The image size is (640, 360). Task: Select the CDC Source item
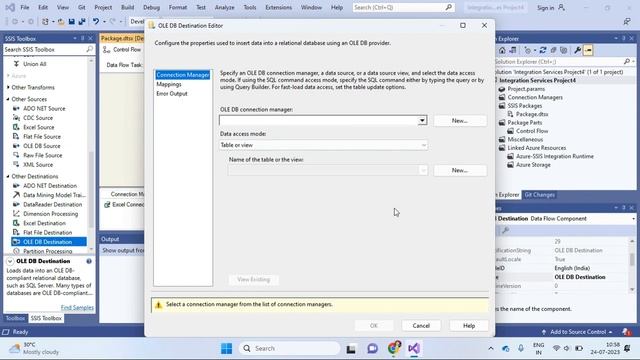38,118
